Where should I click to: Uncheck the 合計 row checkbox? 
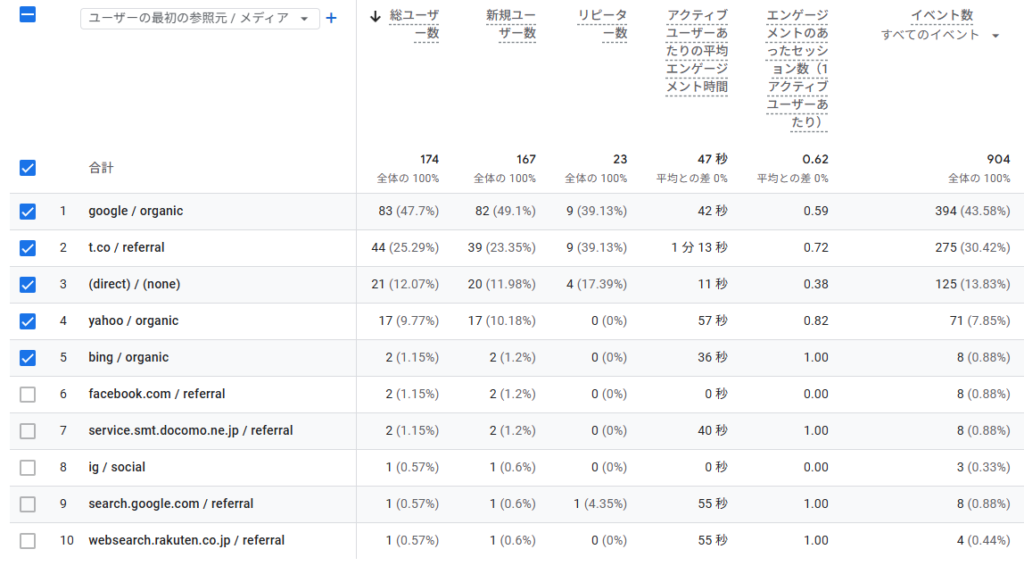[27, 168]
